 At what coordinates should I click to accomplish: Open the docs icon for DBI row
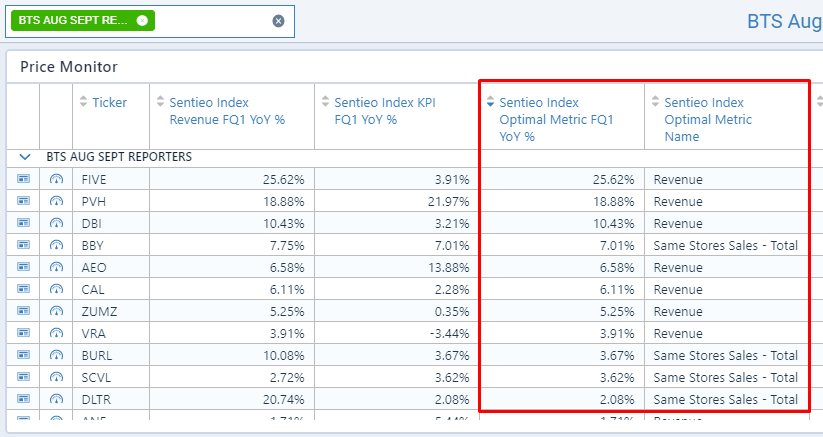point(24,223)
